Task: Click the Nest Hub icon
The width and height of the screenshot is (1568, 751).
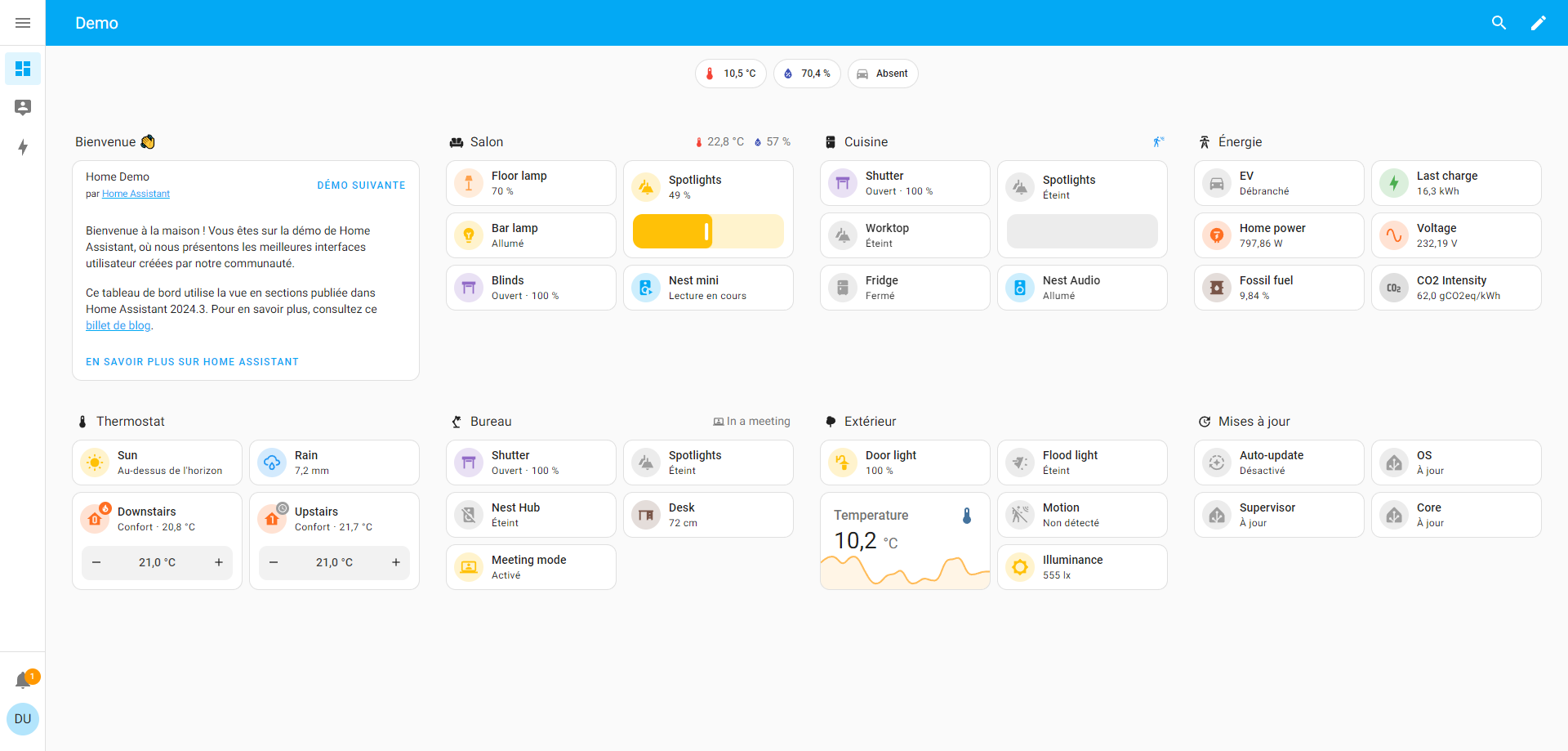Action: (469, 515)
